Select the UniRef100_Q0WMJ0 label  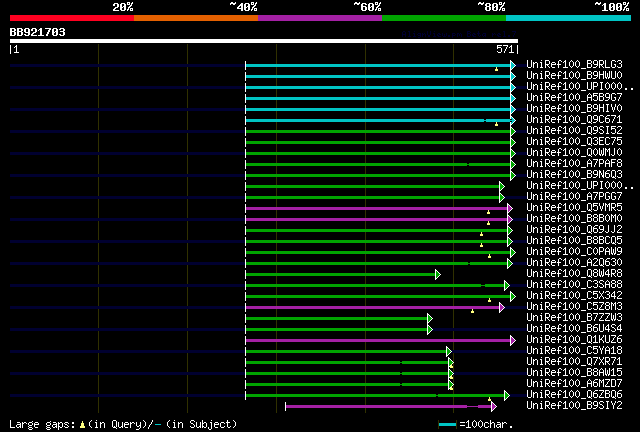pyautogui.click(x=574, y=153)
